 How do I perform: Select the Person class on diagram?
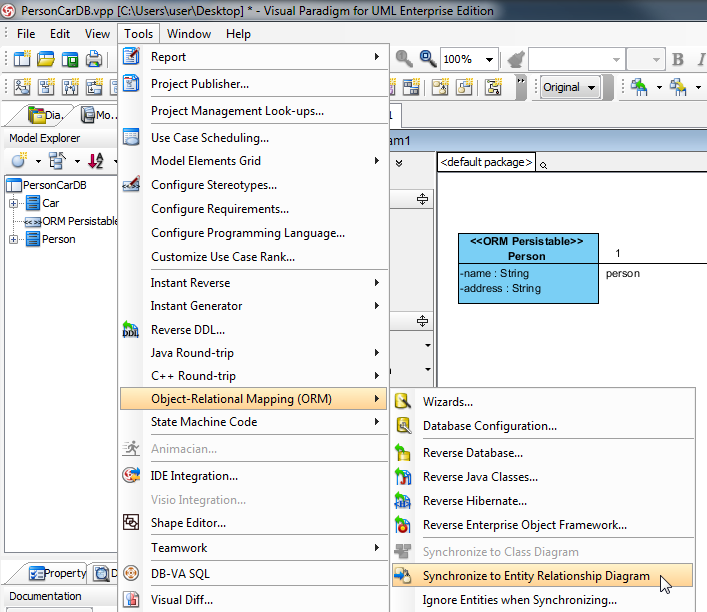[x=528, y=268]
